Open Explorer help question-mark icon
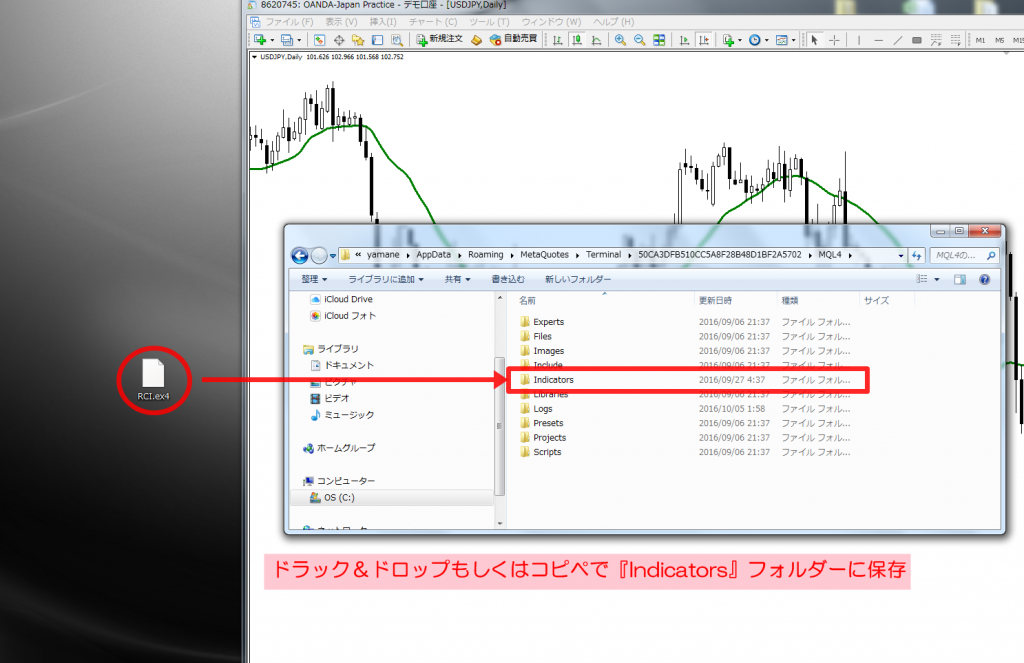Image resolution: width=1024 pixels, height=663 pixels. [x=984, y=280]
